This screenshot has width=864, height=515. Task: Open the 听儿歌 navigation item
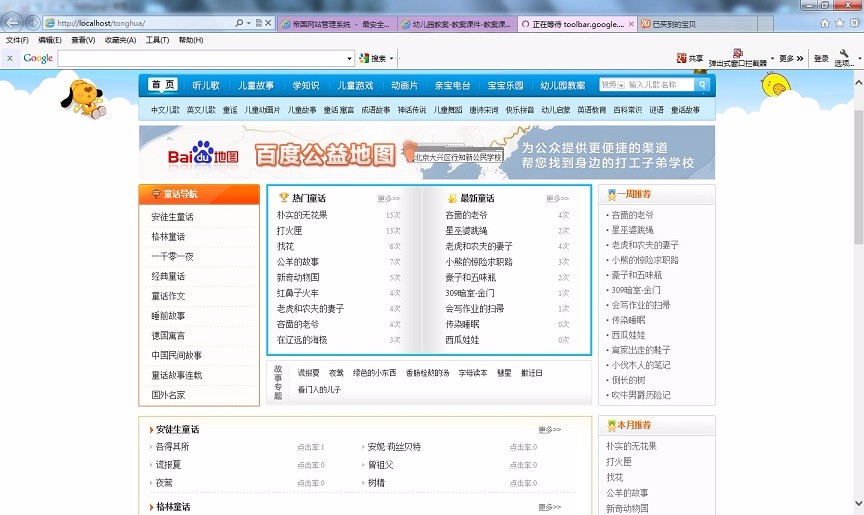click(x=206, y=85)
